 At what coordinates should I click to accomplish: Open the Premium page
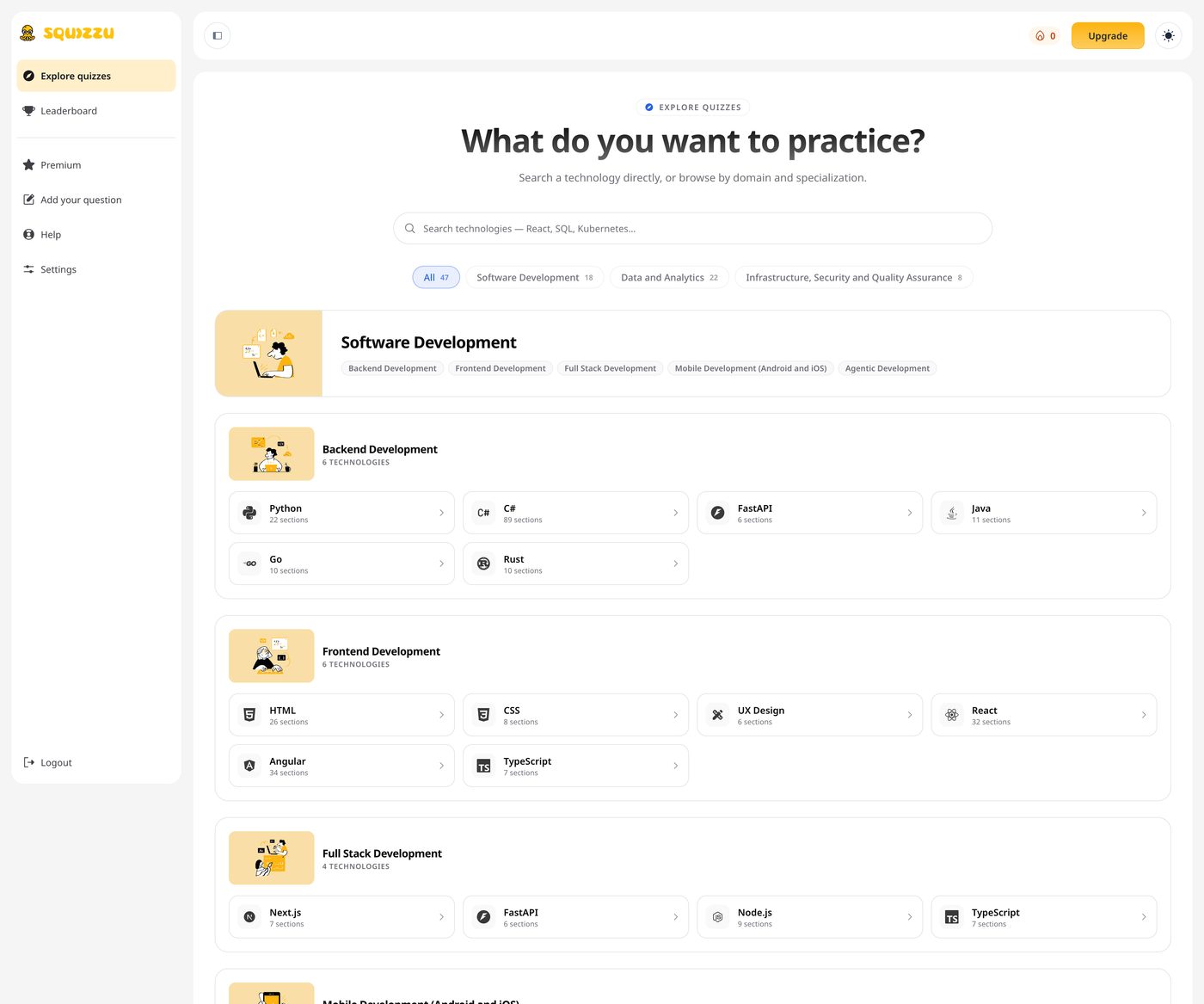click(96, 165)
